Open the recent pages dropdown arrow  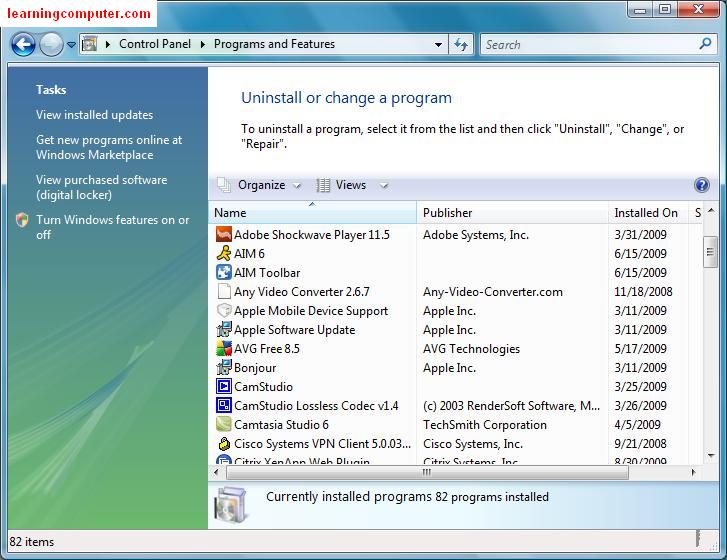click(x=71, y=45)
